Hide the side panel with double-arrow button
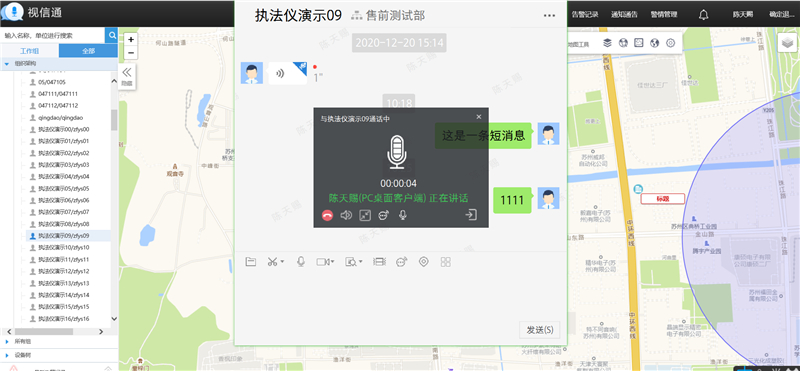800x371 pixels. pos(127,76)
